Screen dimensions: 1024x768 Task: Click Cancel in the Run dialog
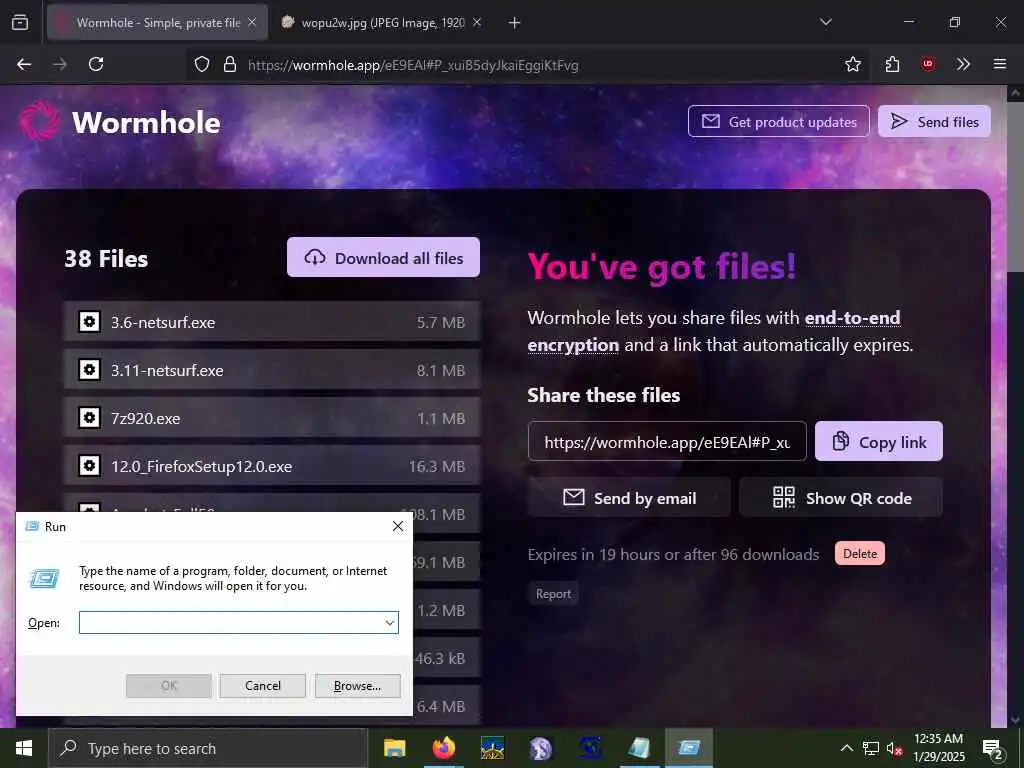coord(263,686)
